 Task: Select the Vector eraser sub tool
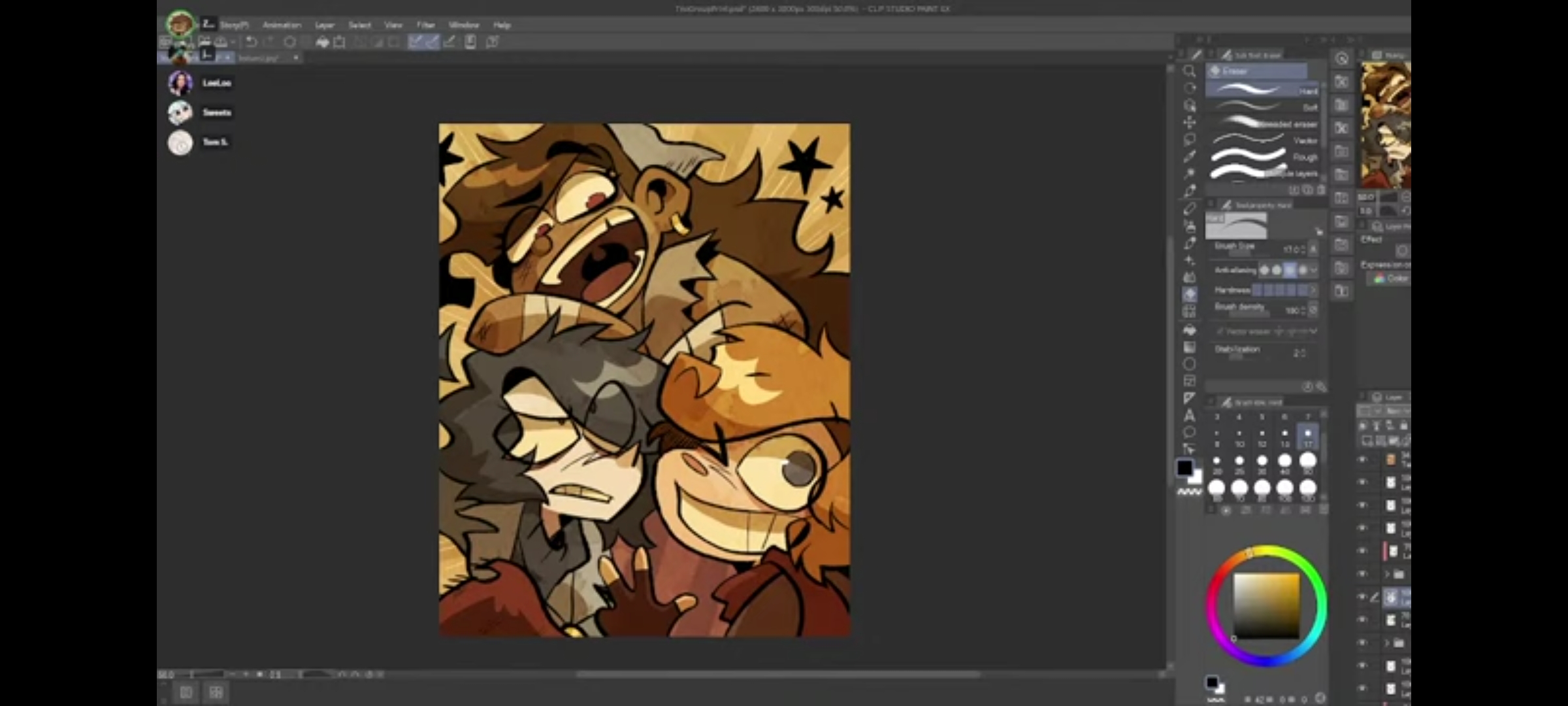pyautogui.click(x=1262, y=140)
